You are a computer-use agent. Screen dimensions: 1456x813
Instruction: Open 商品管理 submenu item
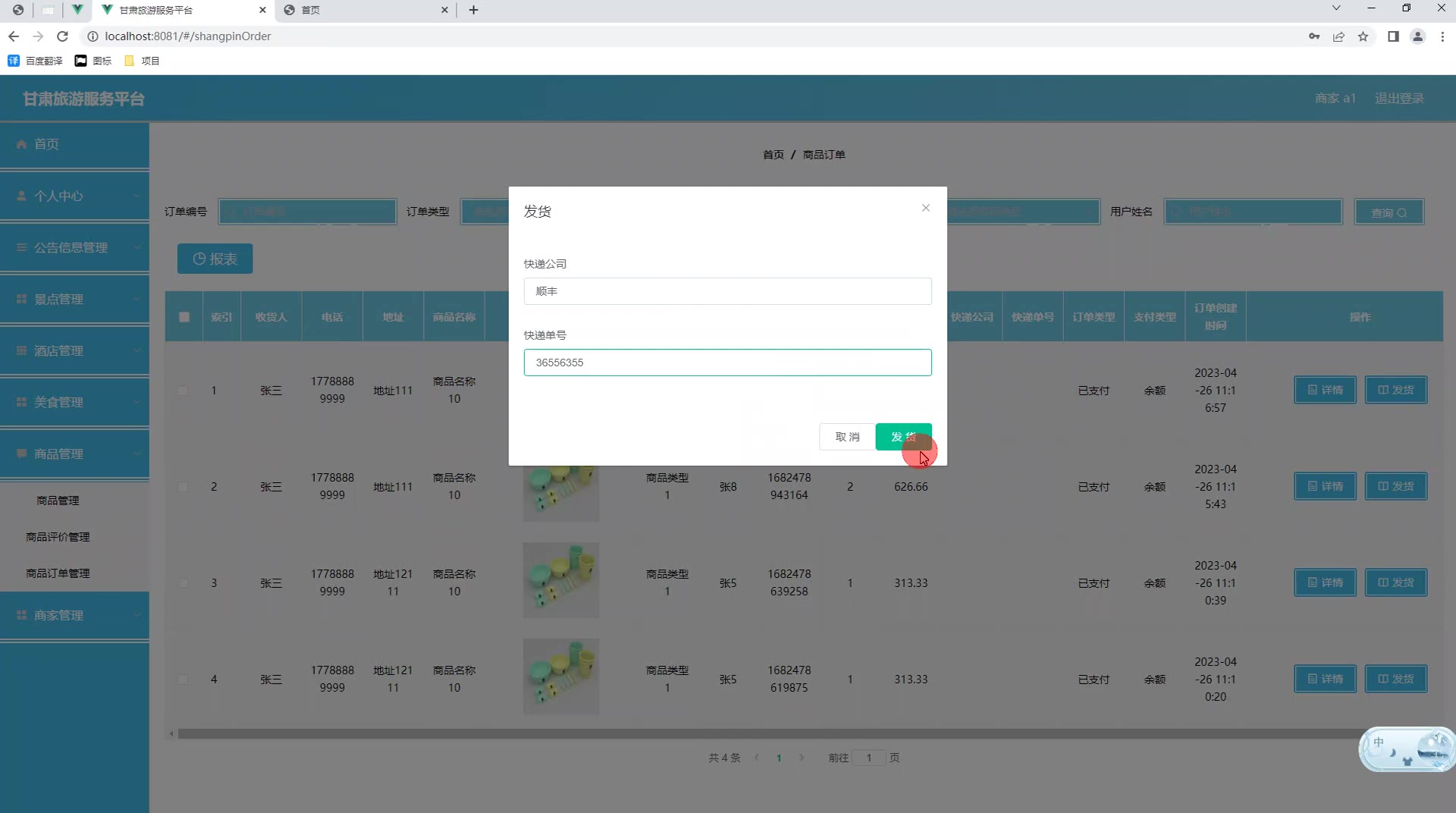point(58,501)
